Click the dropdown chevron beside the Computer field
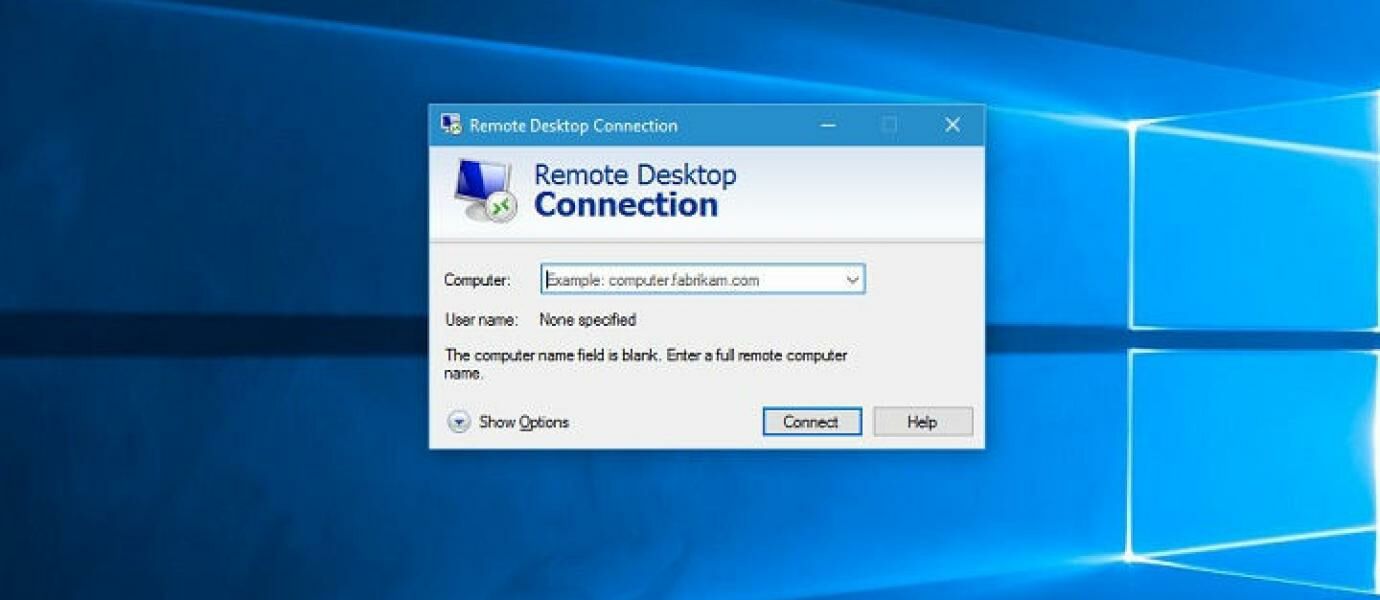The height and width of the screenshot is (600, 1380). (853, 279)
